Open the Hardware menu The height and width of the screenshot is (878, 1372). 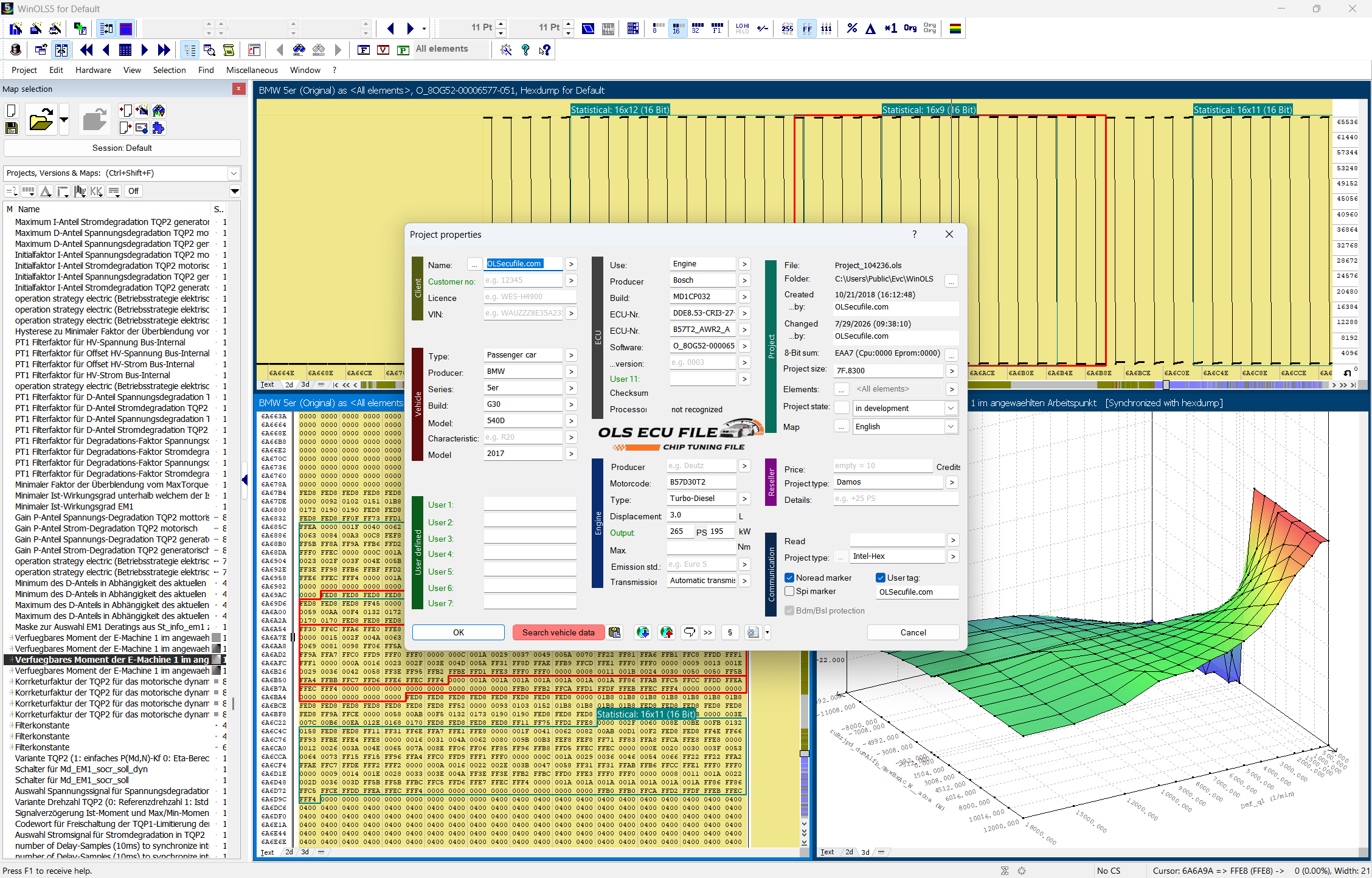pos(93,70)
